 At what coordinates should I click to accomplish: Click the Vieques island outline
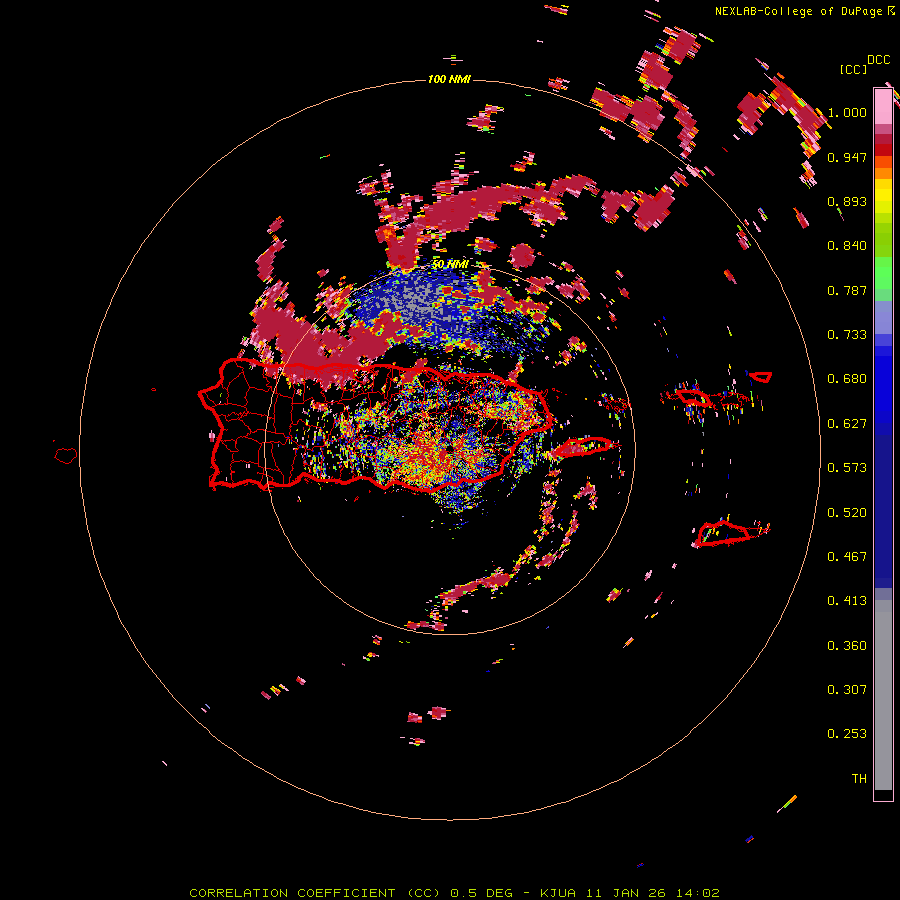tap(585, 447)
